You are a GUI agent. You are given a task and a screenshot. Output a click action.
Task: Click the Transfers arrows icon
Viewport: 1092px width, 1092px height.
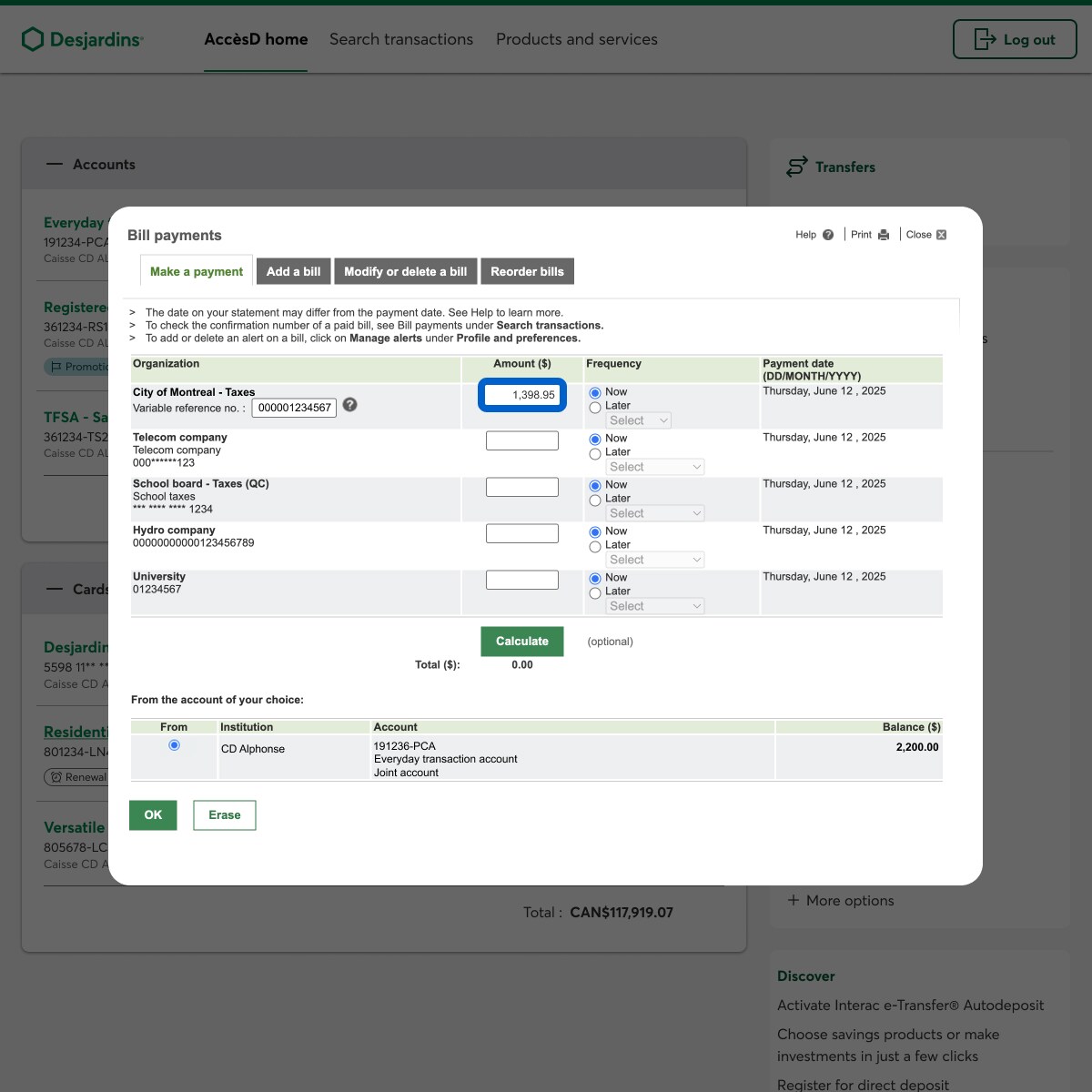point(796,167)
